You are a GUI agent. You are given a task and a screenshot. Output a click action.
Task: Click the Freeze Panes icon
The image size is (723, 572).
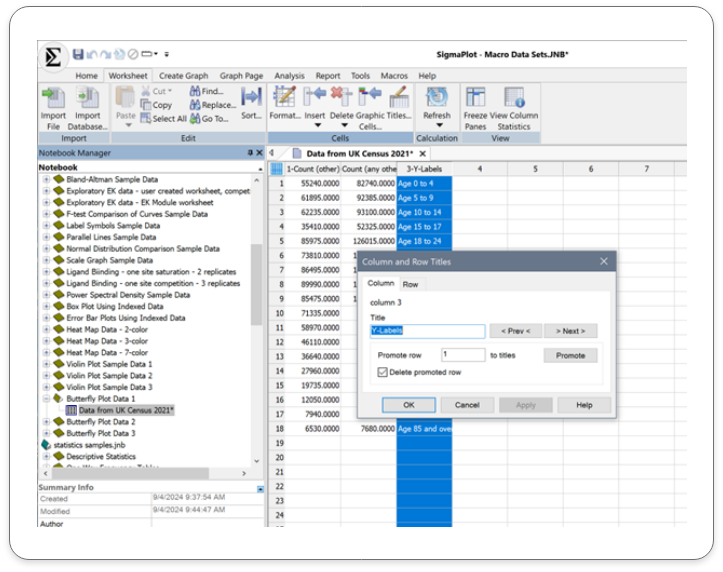(475, 98)
